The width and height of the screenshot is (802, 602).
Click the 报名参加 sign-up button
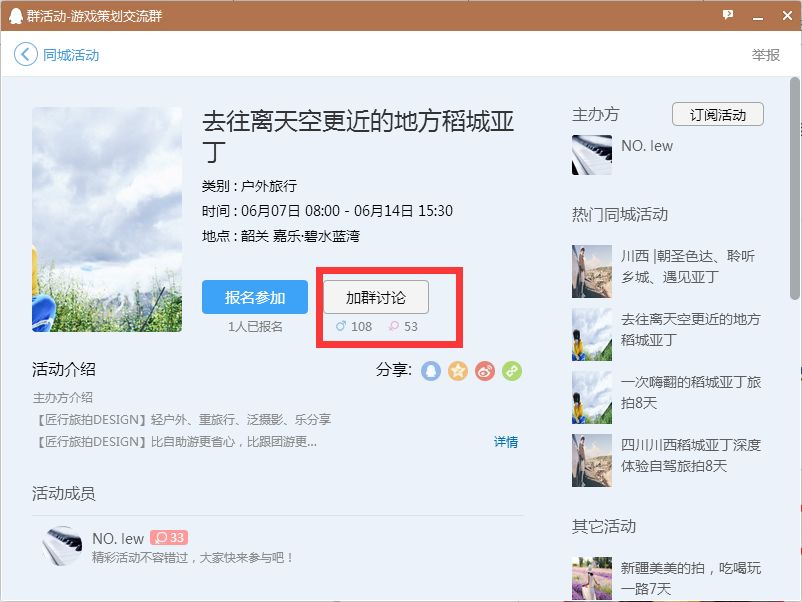(254, 297)
